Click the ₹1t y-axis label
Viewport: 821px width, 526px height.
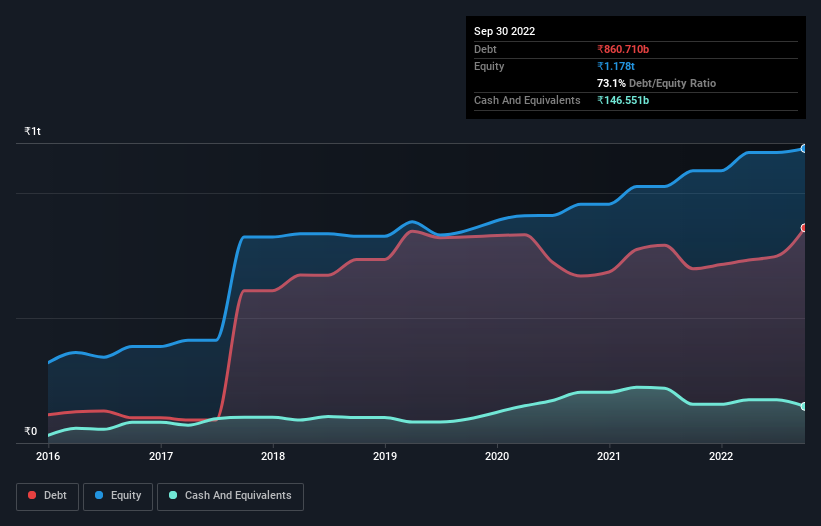pyautogui.click(x=32, y=131)
